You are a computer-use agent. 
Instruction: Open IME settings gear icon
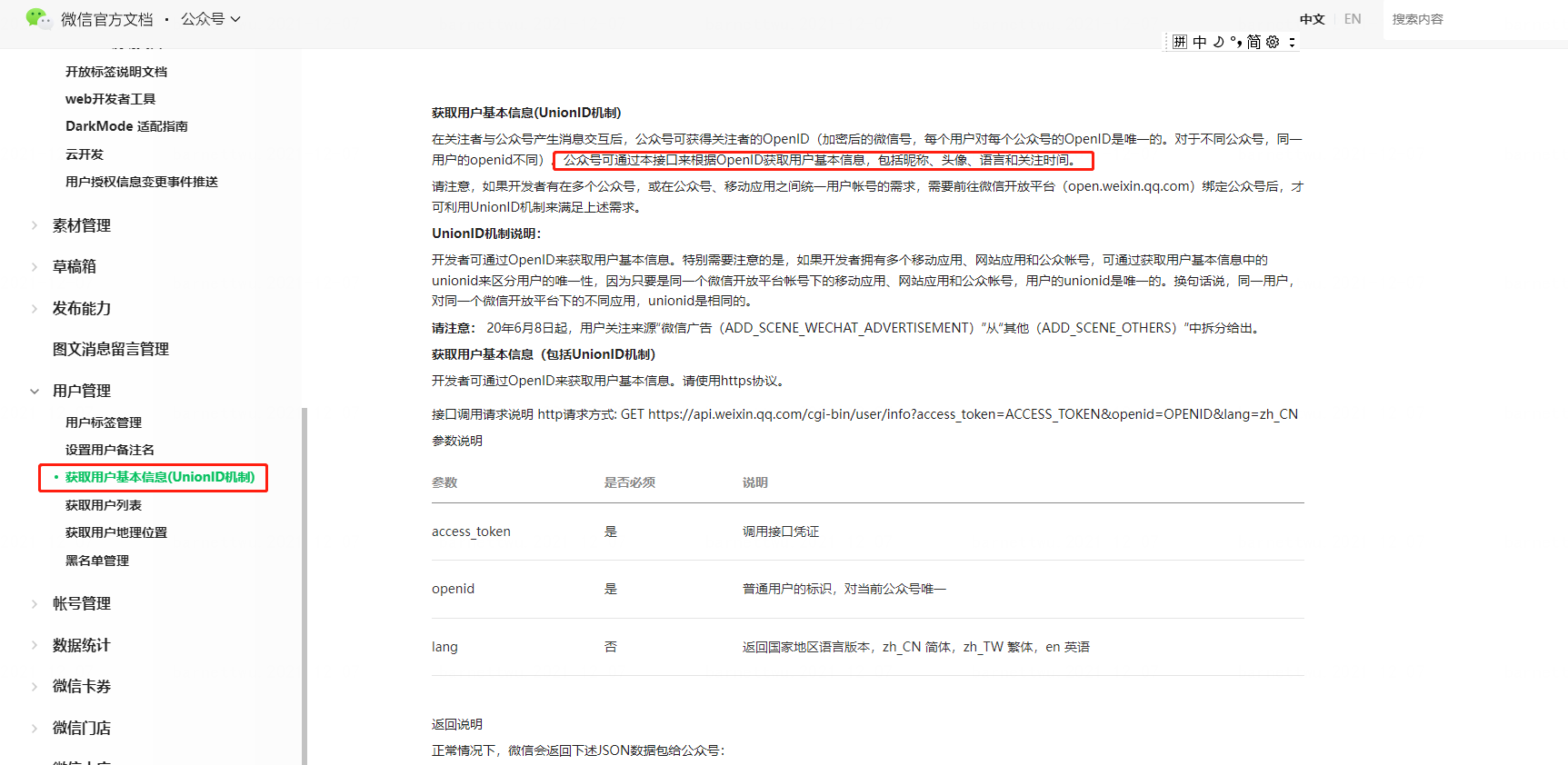point(1273,42)
